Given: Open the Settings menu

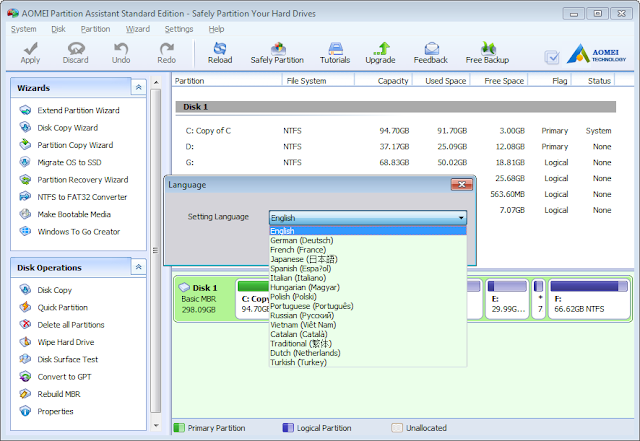Looking at the screenshot, I should 179,29.
